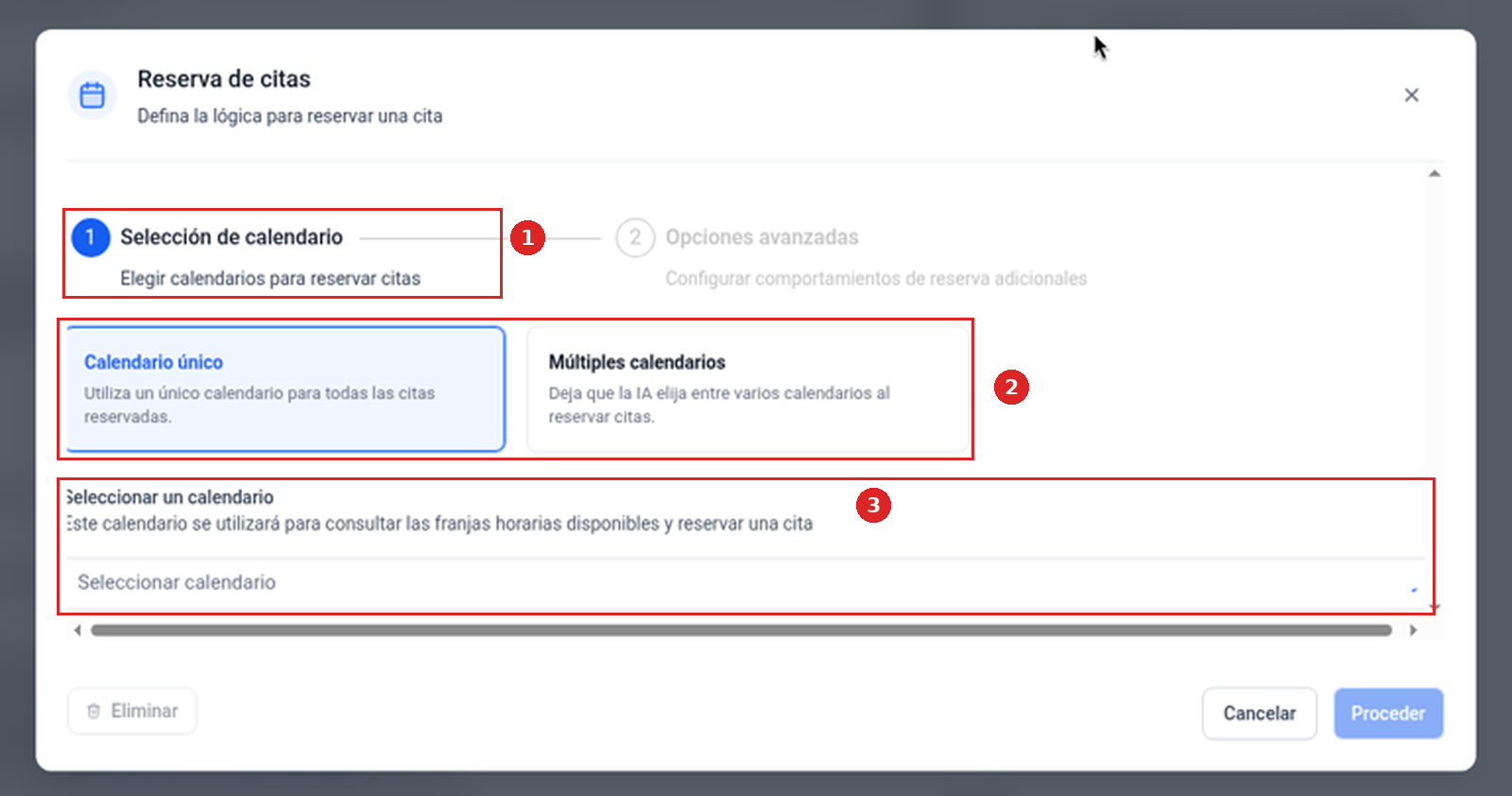Viewport: 1512px width, 796px height.
Task: Click the horizontal scrollbar thumb
Action: (x=742, y=631)
